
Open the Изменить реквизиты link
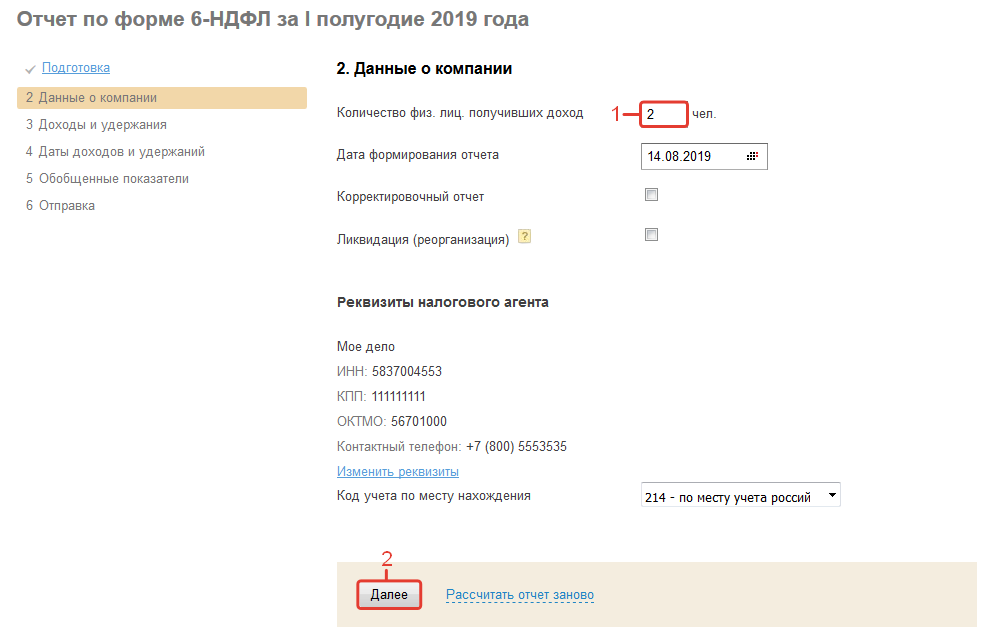click(398, 471)
